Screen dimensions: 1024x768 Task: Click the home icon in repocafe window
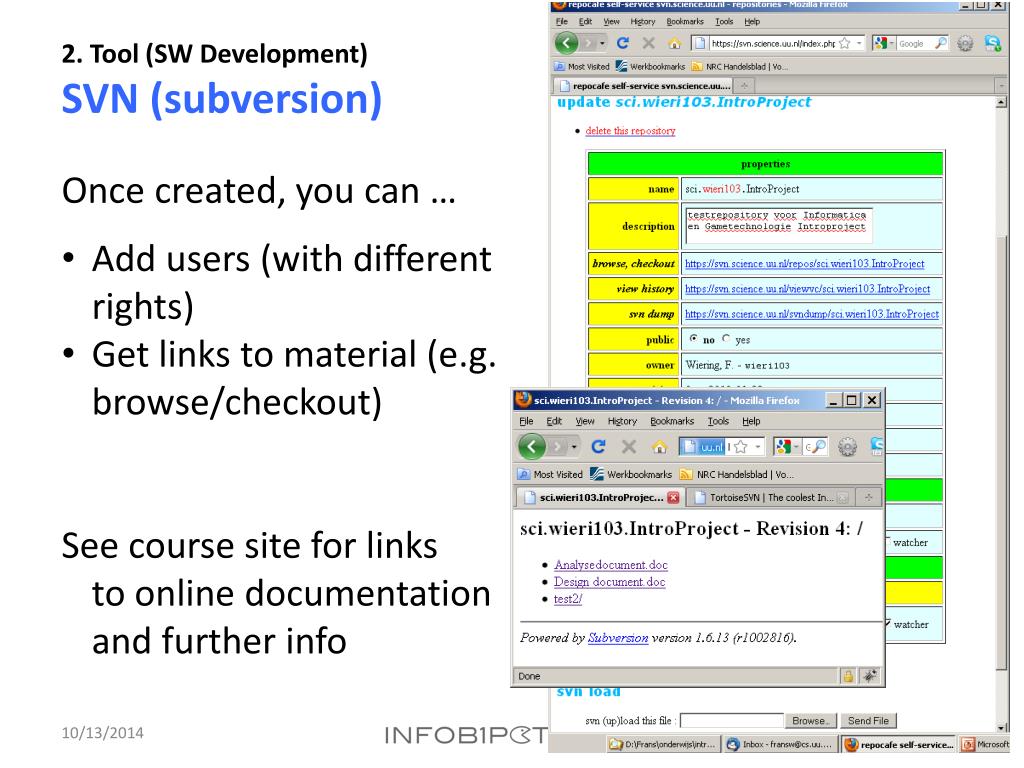tap(675, 43)
